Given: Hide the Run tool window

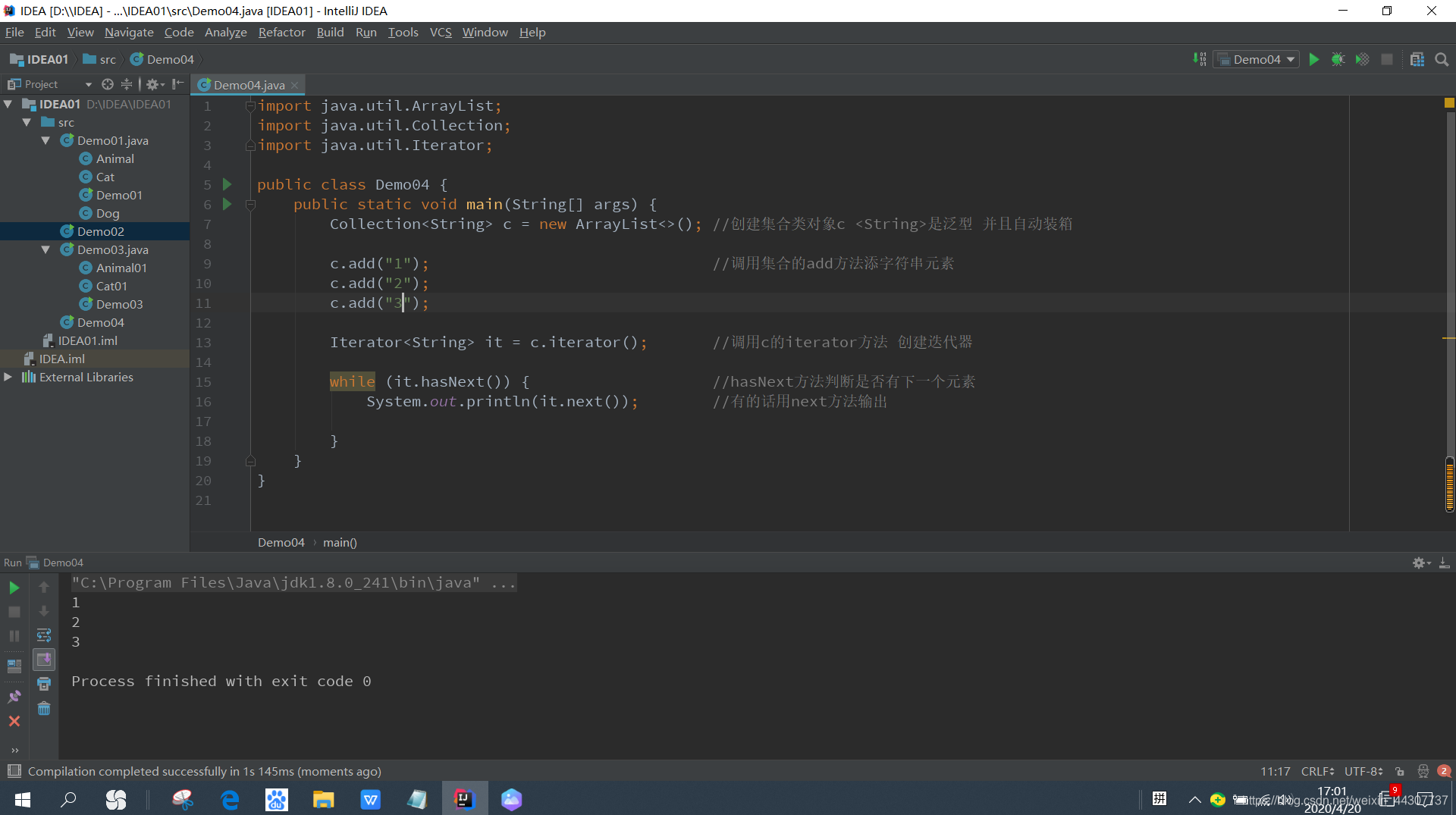Looking at the screenshot, I should pyautogui.click(x=1444, y=563).
